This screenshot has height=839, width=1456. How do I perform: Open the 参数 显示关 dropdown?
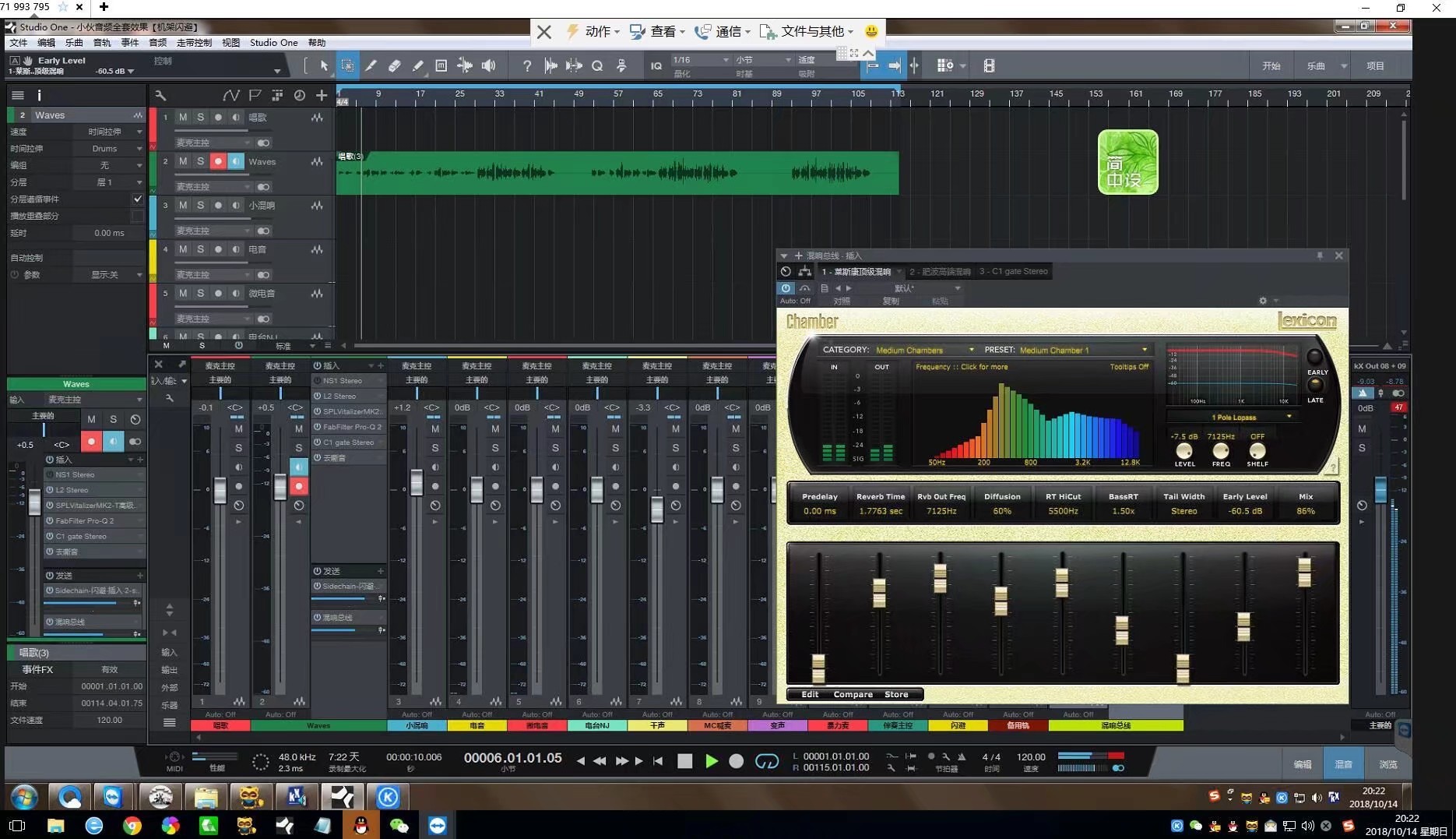pos(109,274)
